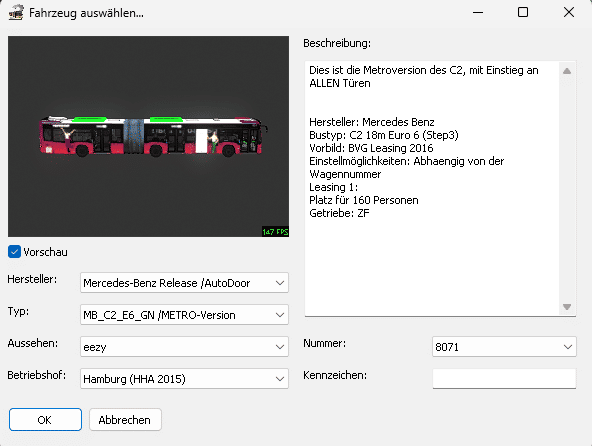The height and width of the screenshot is (446, 592).
Task: Click the description scrollbar up arrow
Action: 567,71
